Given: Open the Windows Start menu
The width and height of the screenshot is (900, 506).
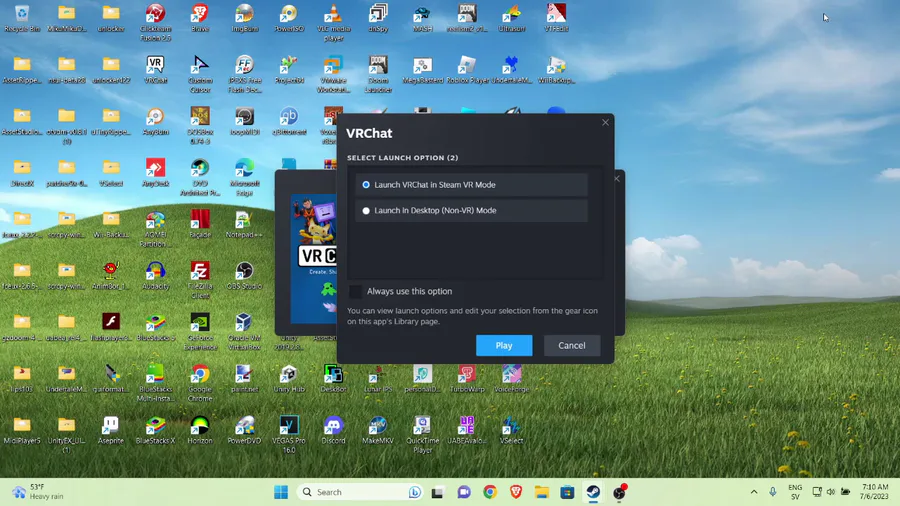Looking at the screenshot, I should (x=281, y=492).
